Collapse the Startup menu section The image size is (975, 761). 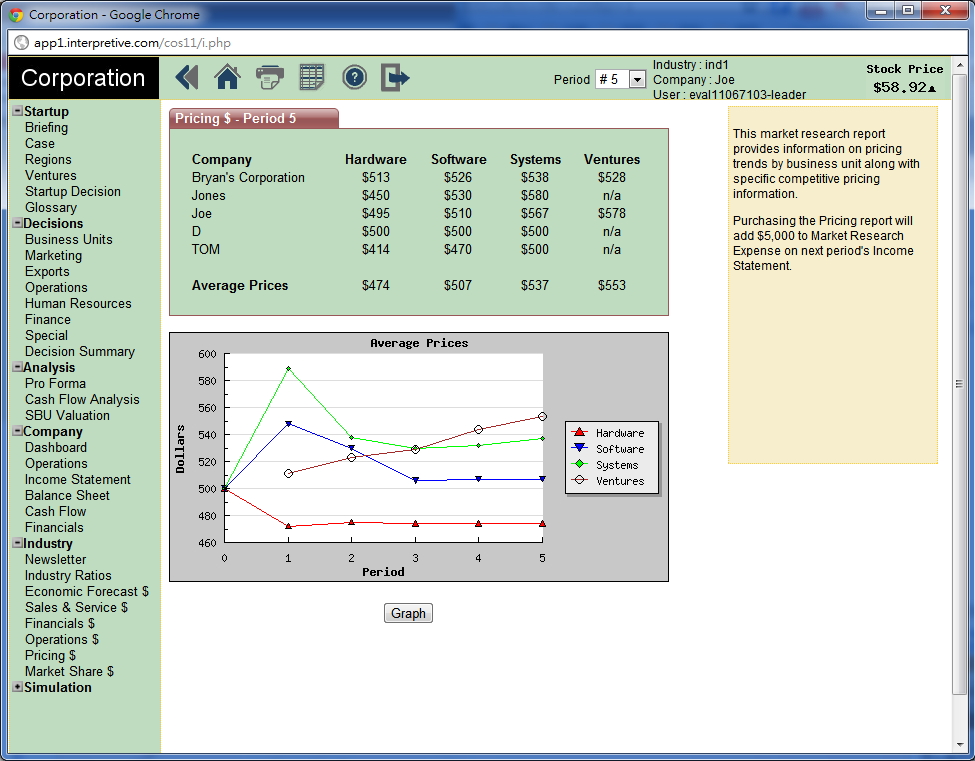17,112
